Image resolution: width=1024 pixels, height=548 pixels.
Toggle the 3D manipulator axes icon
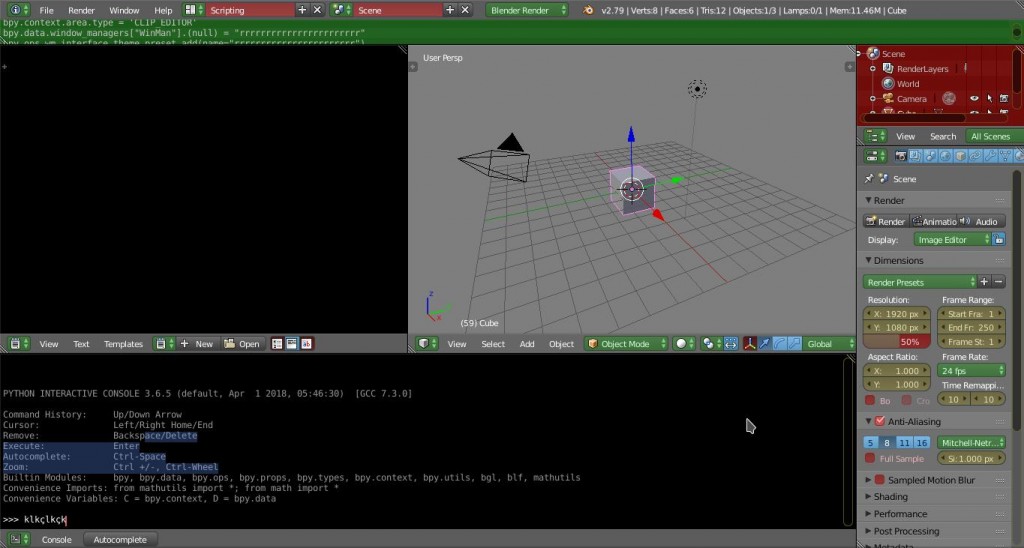tap(749, 343)
